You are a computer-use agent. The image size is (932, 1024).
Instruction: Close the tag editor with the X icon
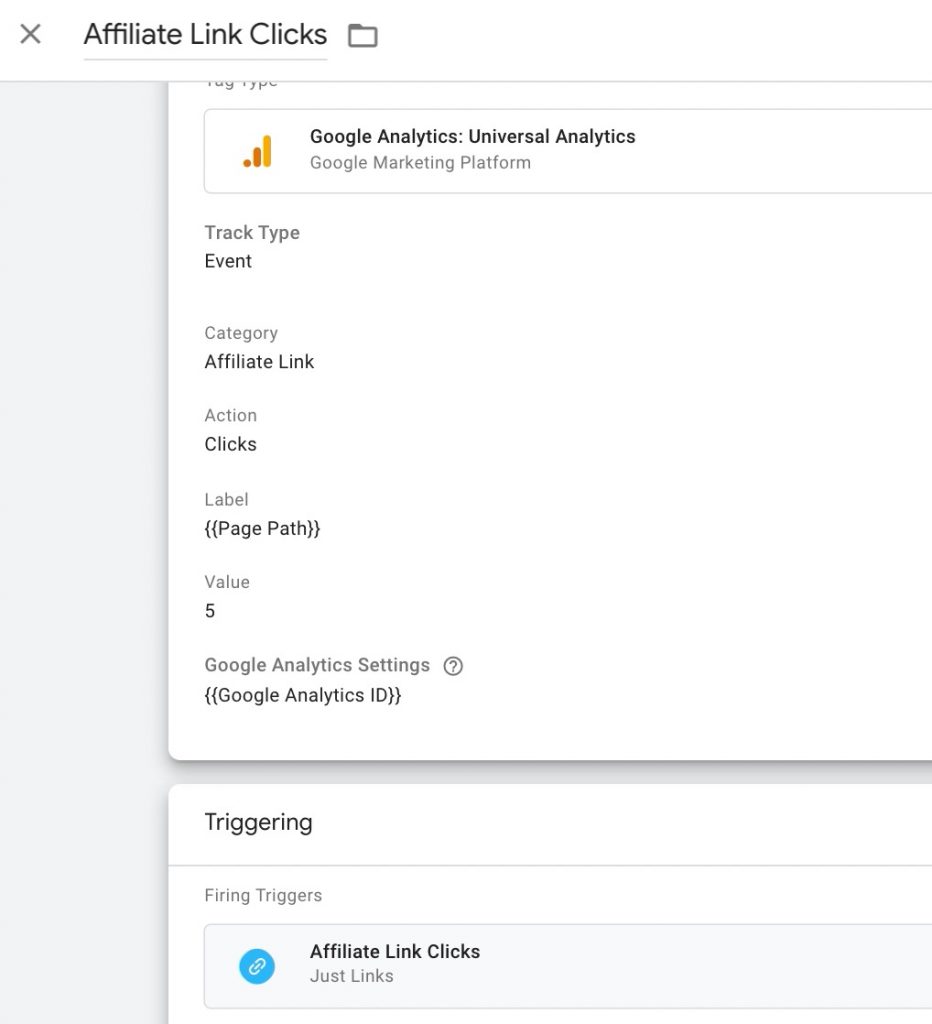tap(30, 33)
